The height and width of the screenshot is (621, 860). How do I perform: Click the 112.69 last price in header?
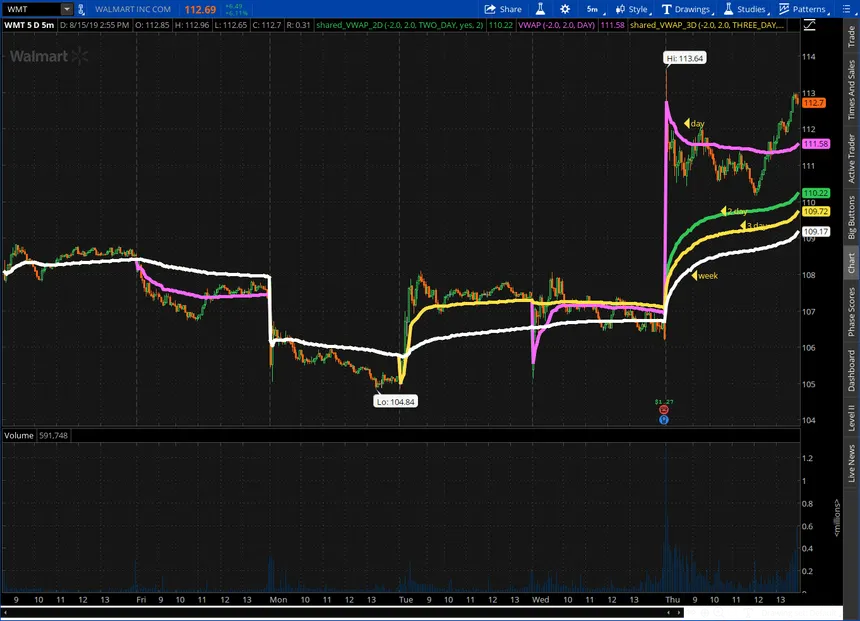coord(200,9)
